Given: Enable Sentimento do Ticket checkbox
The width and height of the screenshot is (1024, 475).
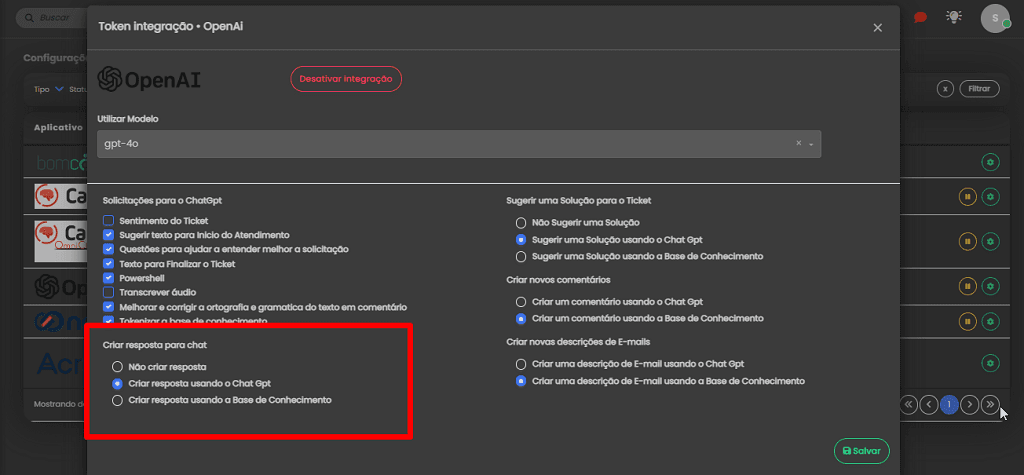Looking at the screenshot, I should 108,221.
